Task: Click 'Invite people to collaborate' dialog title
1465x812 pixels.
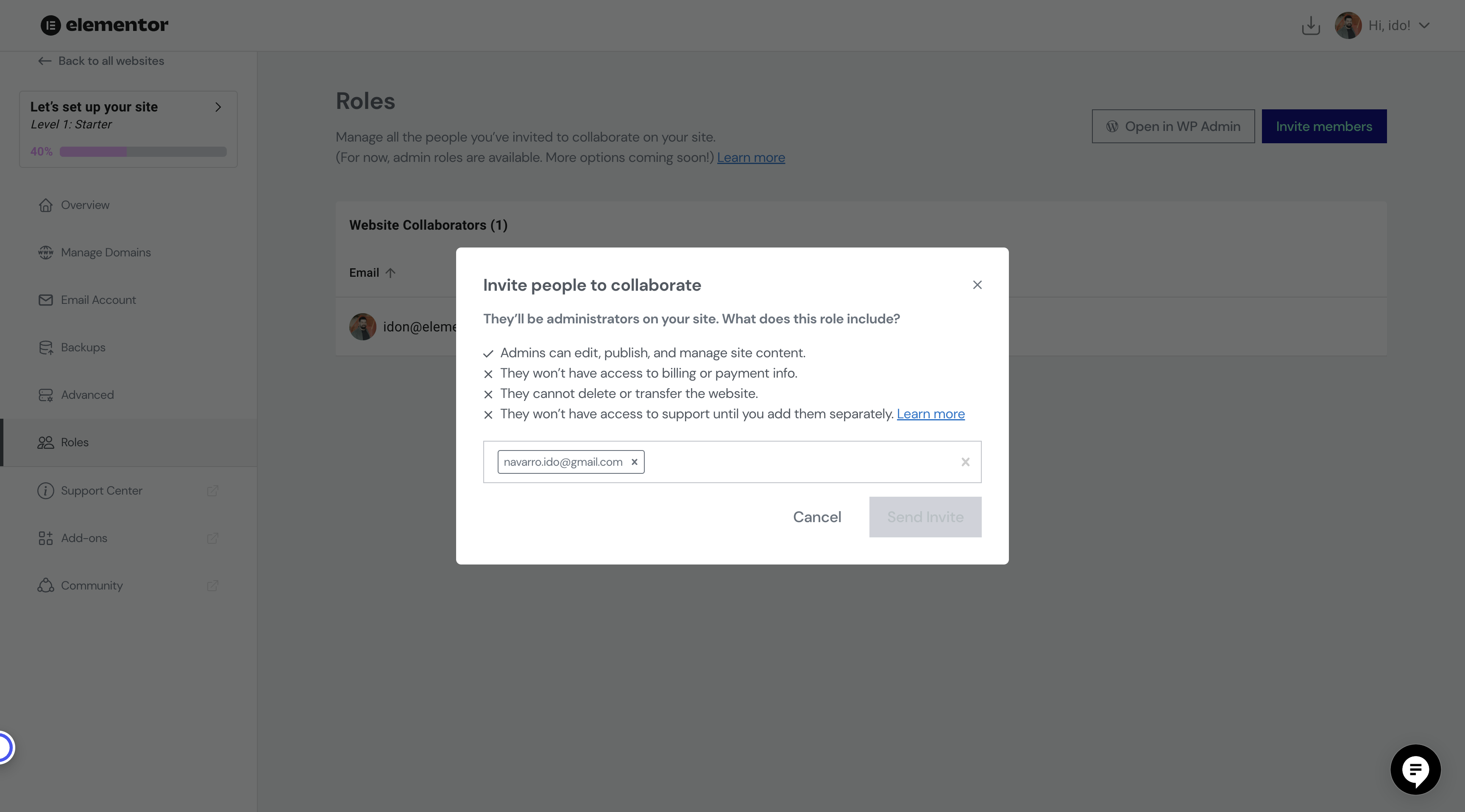Action: 592,285
